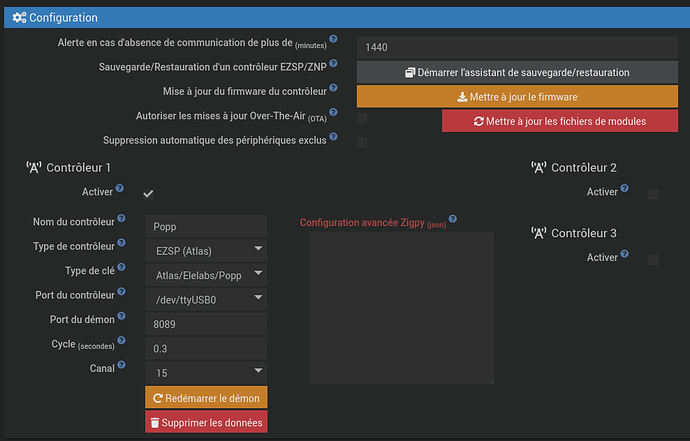Click the Cycle seconds input field
This screenshot has height=441, width=690.
point(206,348)
